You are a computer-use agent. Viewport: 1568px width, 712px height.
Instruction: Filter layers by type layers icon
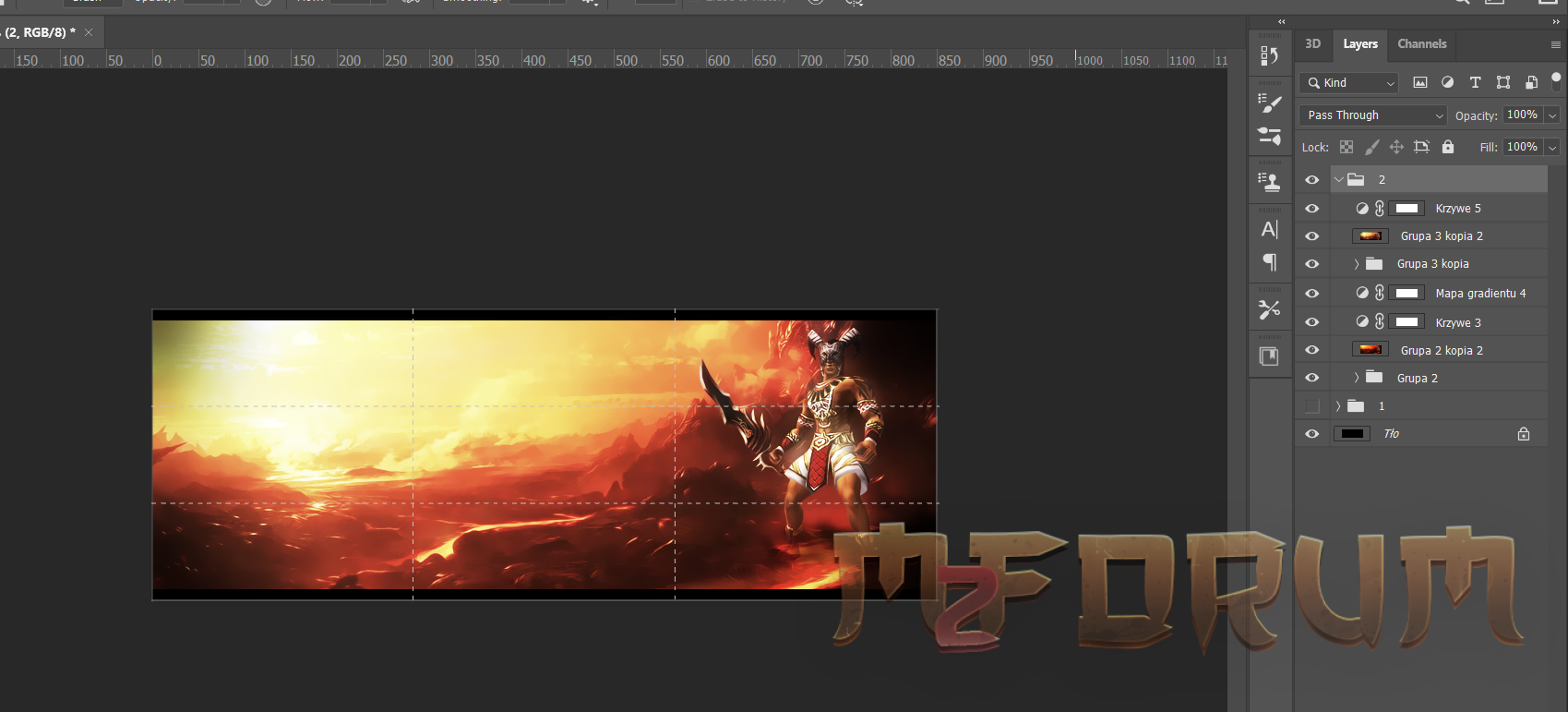click(x=1475, y=82)
